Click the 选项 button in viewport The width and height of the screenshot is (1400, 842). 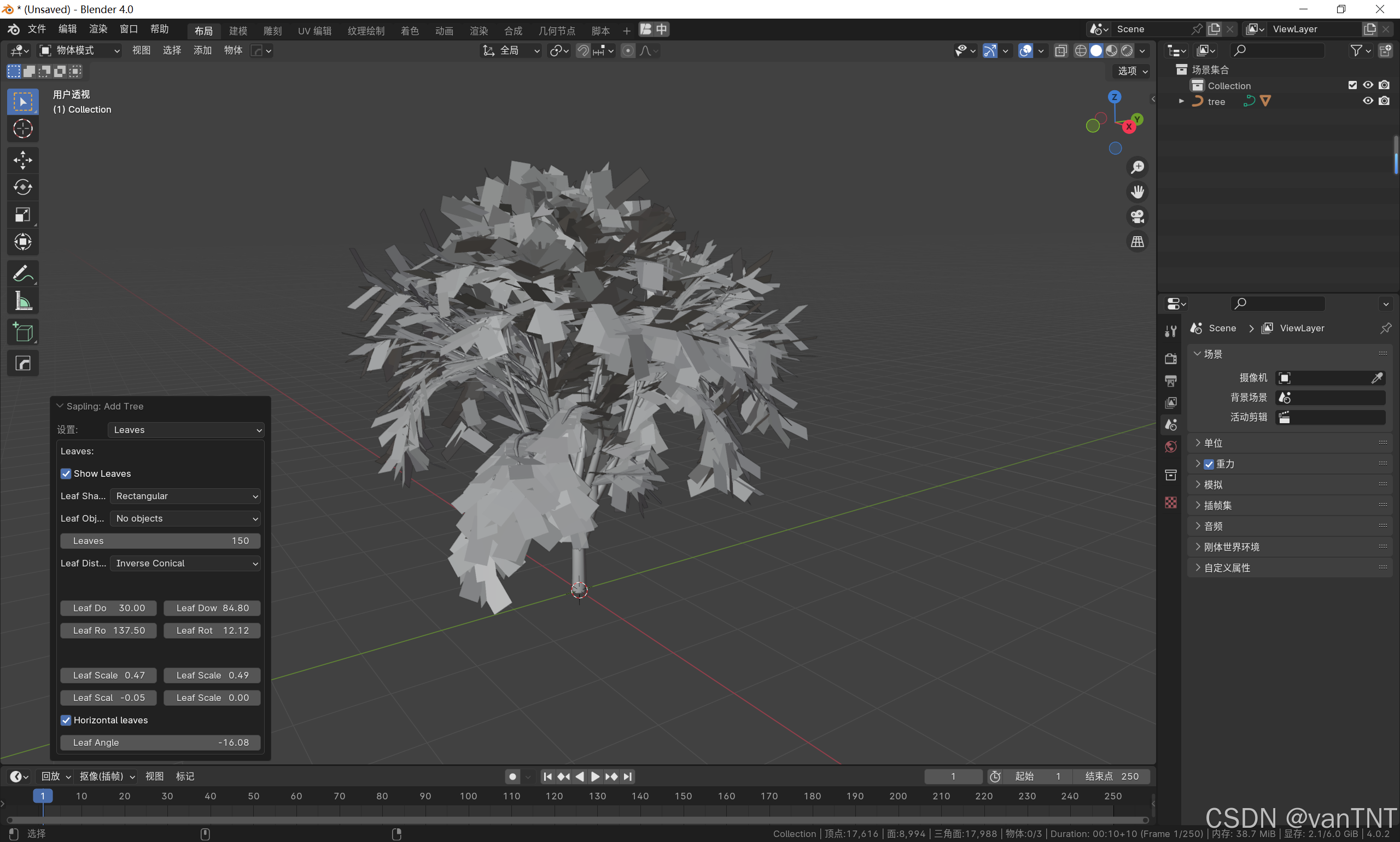[1131, 71]
